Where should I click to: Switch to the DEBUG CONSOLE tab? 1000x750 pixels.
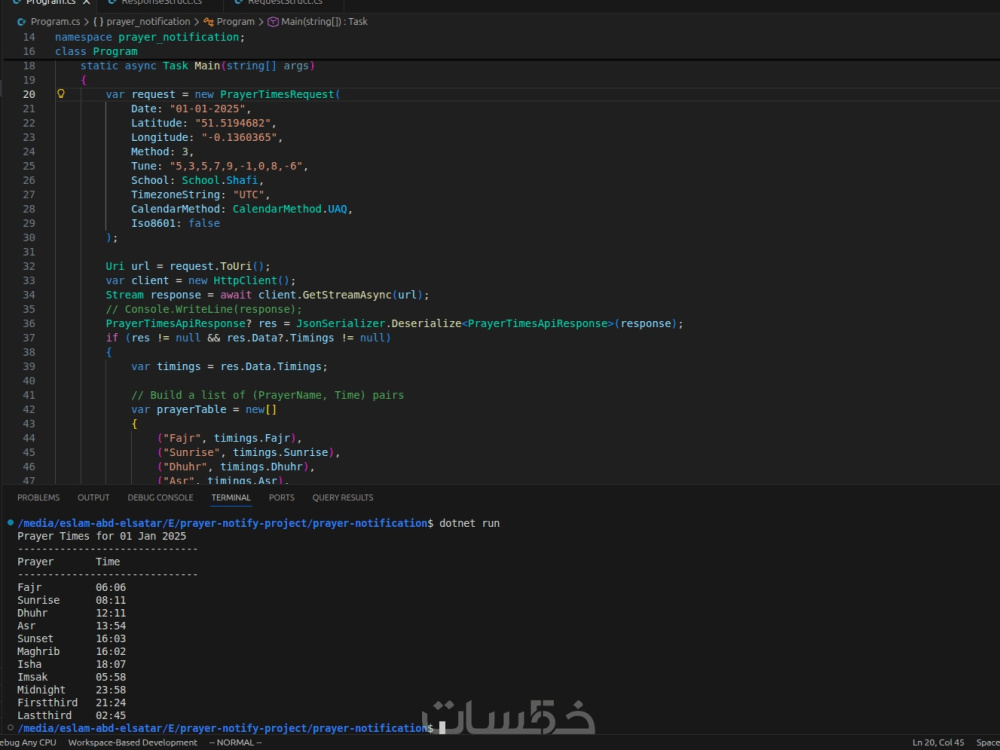160,497
